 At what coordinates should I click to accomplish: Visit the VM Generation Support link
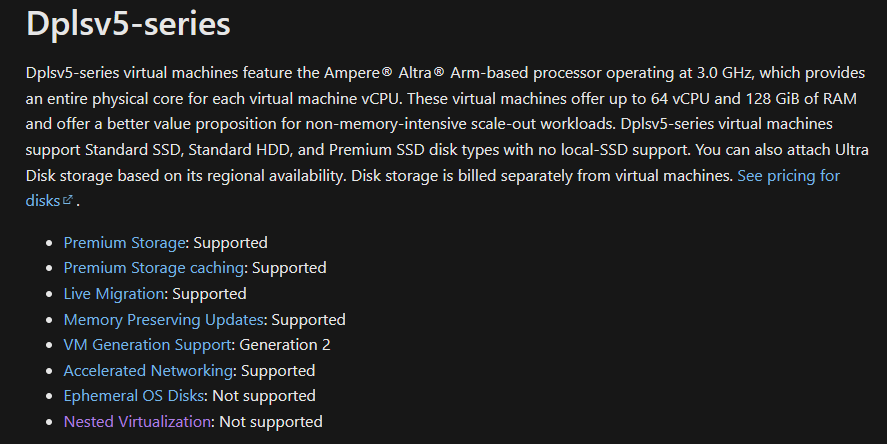point(147,344)
